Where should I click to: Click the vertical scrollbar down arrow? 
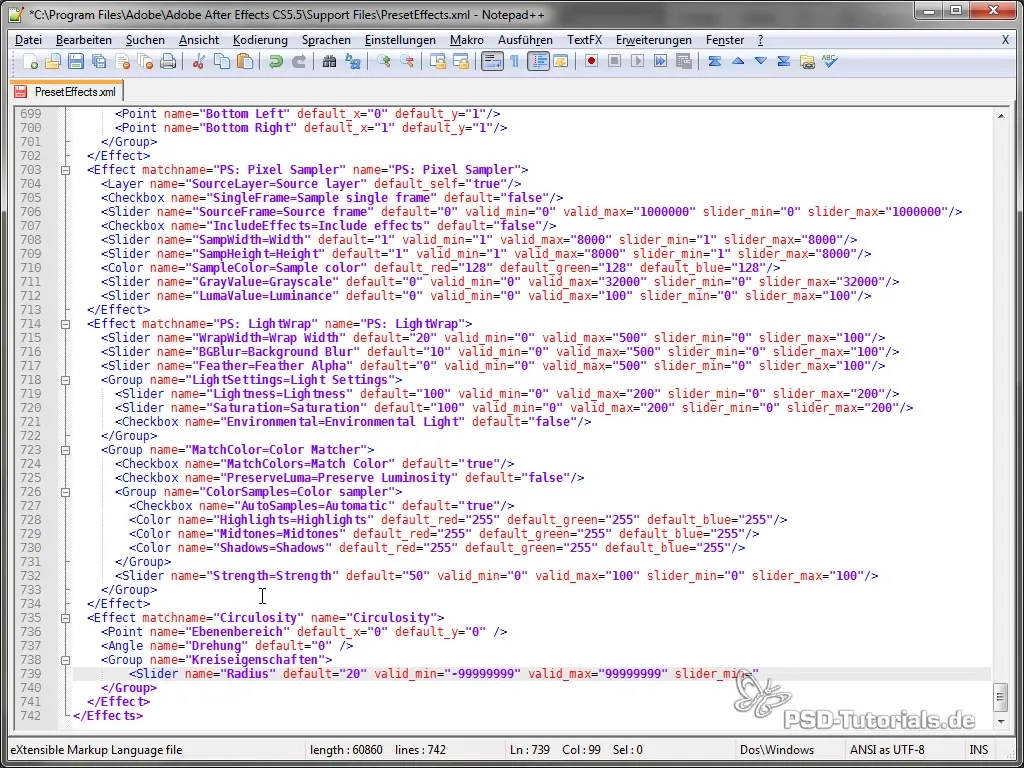(x=1000, y=720)
